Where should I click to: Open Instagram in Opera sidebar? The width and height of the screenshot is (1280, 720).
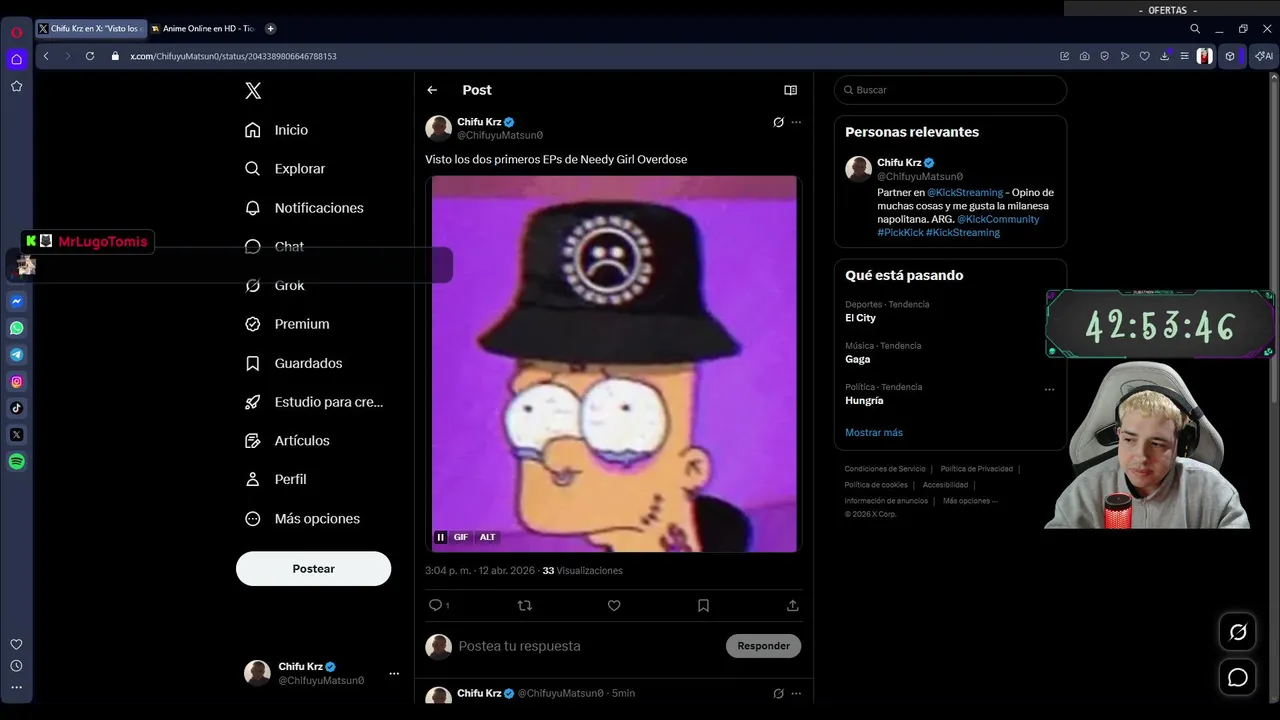(x=17, y=381)
